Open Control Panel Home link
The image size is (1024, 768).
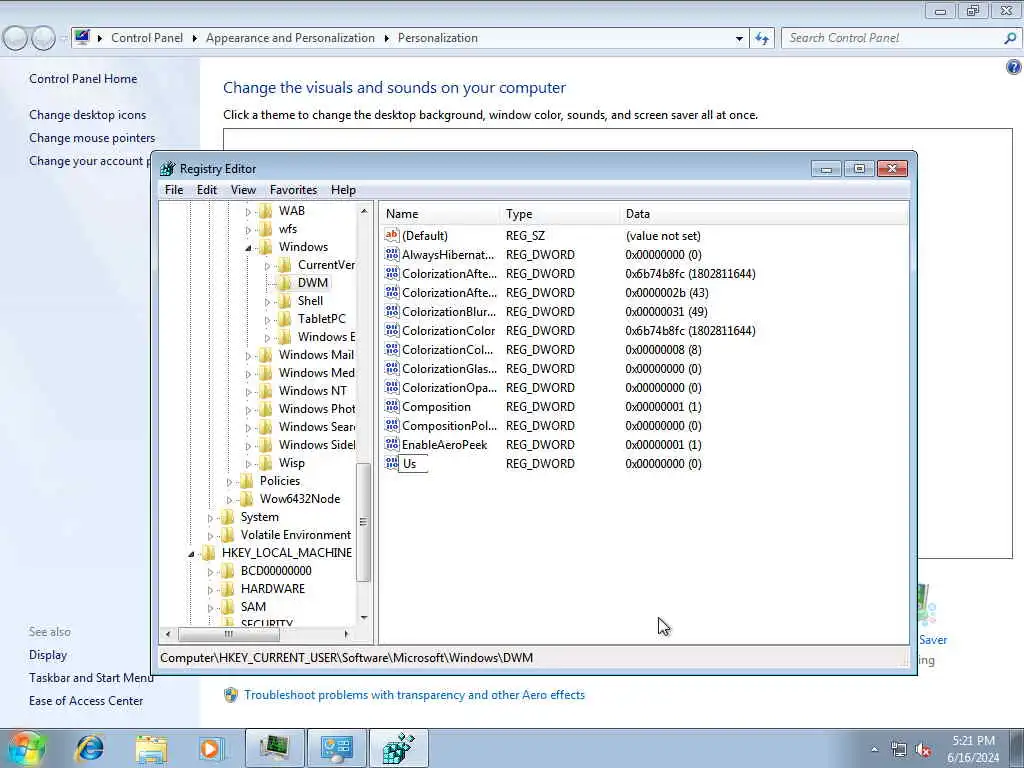click(x=83, y=79)
